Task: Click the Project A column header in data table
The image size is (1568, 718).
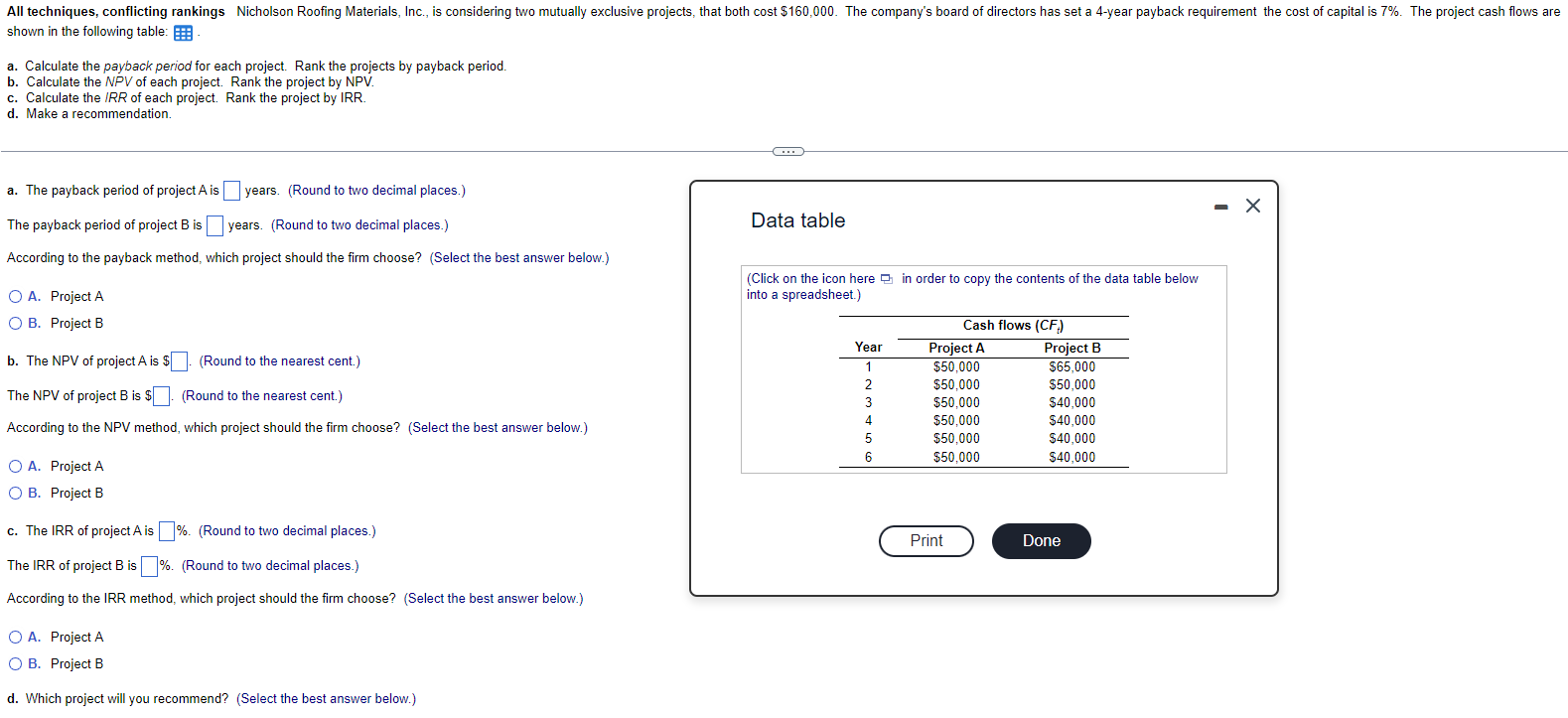Action: [x=956, y=349]
